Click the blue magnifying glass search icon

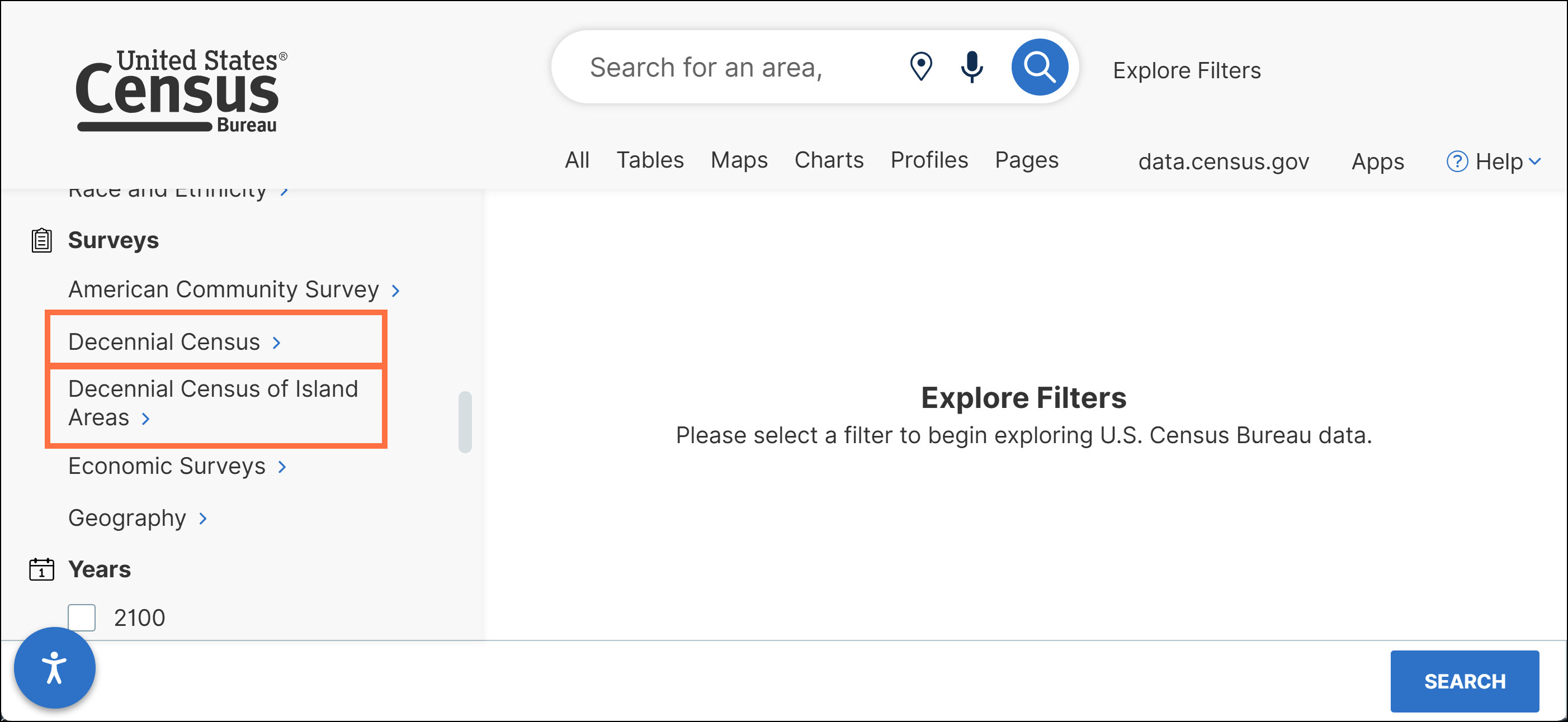[1039, 67]
